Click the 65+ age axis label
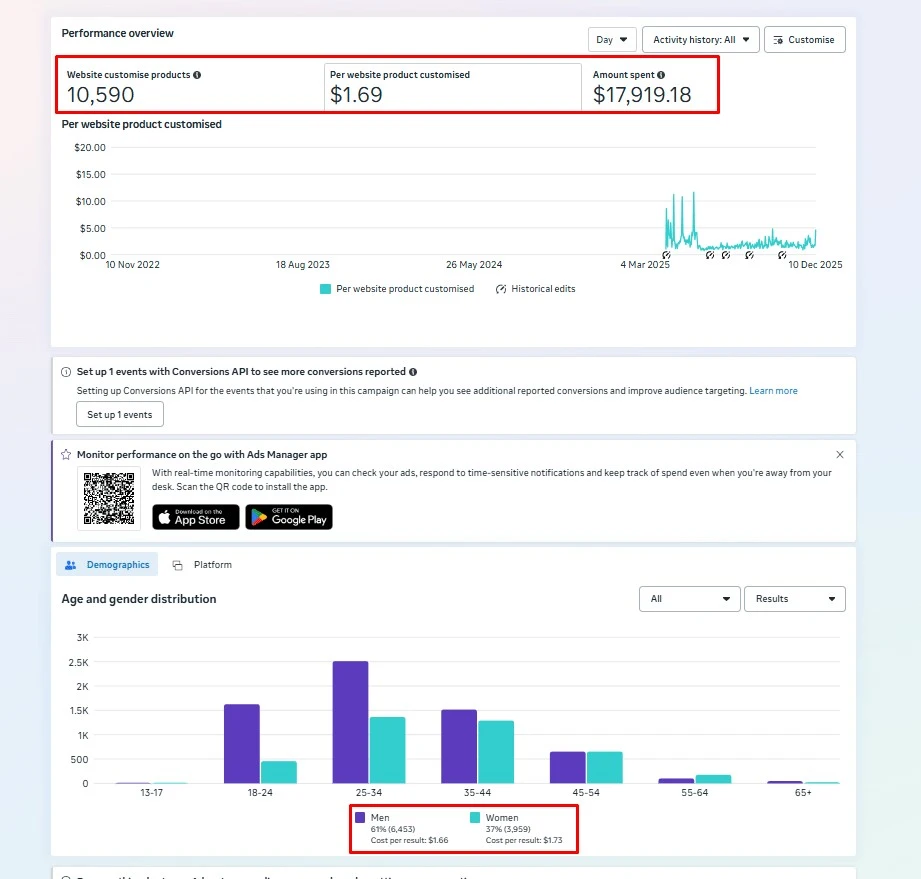This screenshot has width=921, height=879. (x=803, y=793)
